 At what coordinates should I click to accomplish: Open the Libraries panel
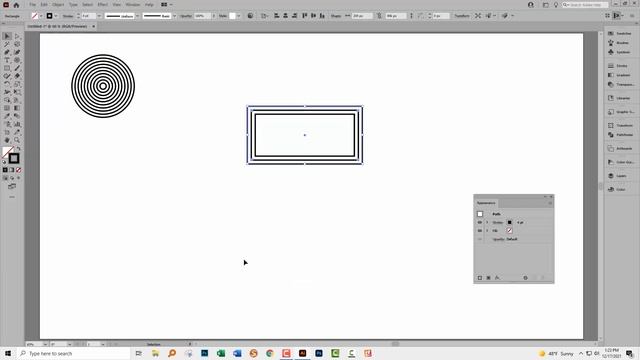coord(620,98)
